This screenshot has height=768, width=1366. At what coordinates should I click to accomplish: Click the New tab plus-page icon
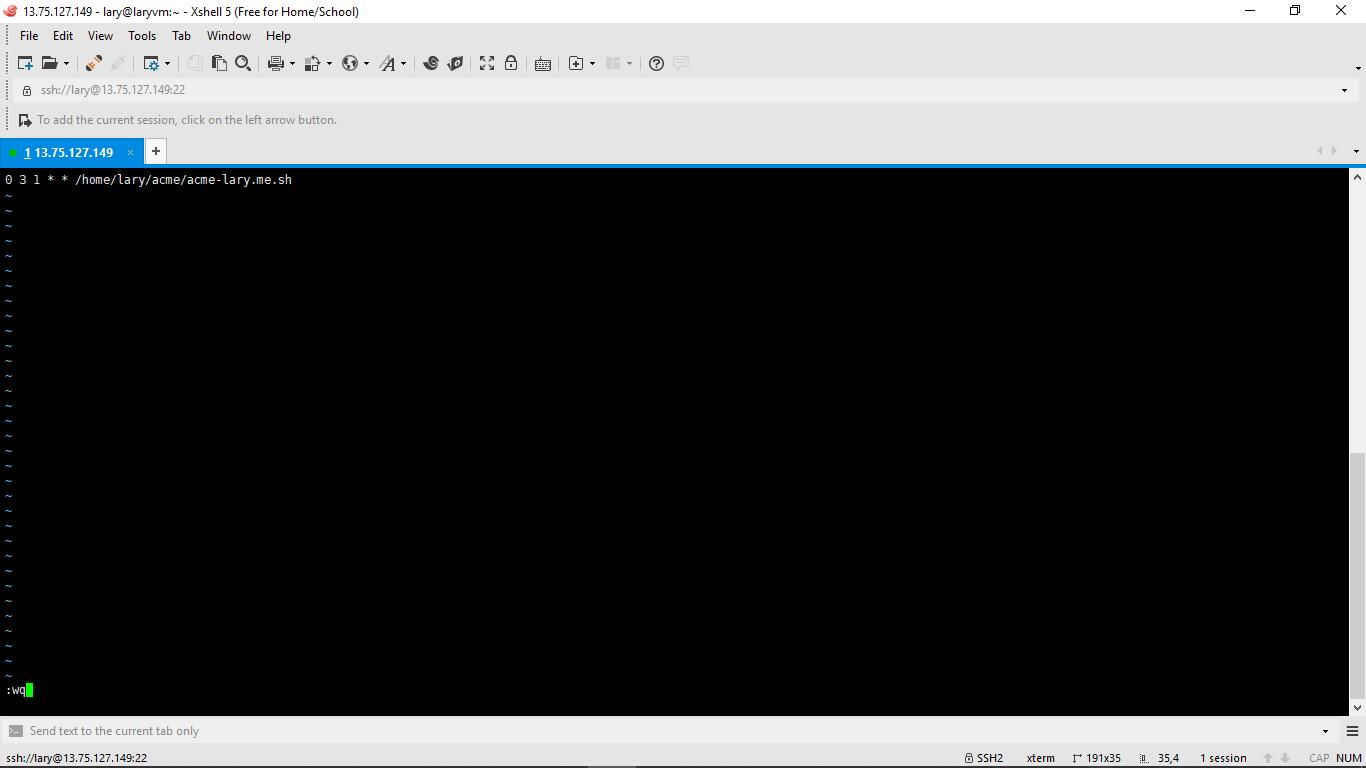[x=576, y=63]
